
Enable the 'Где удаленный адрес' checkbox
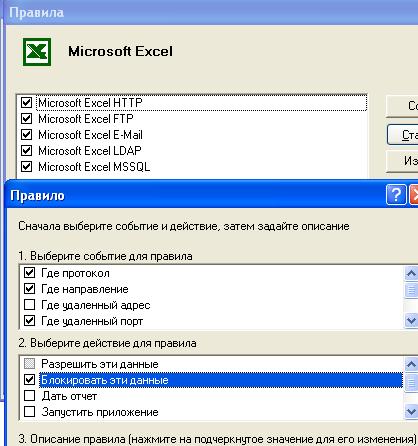click(29, 305)
